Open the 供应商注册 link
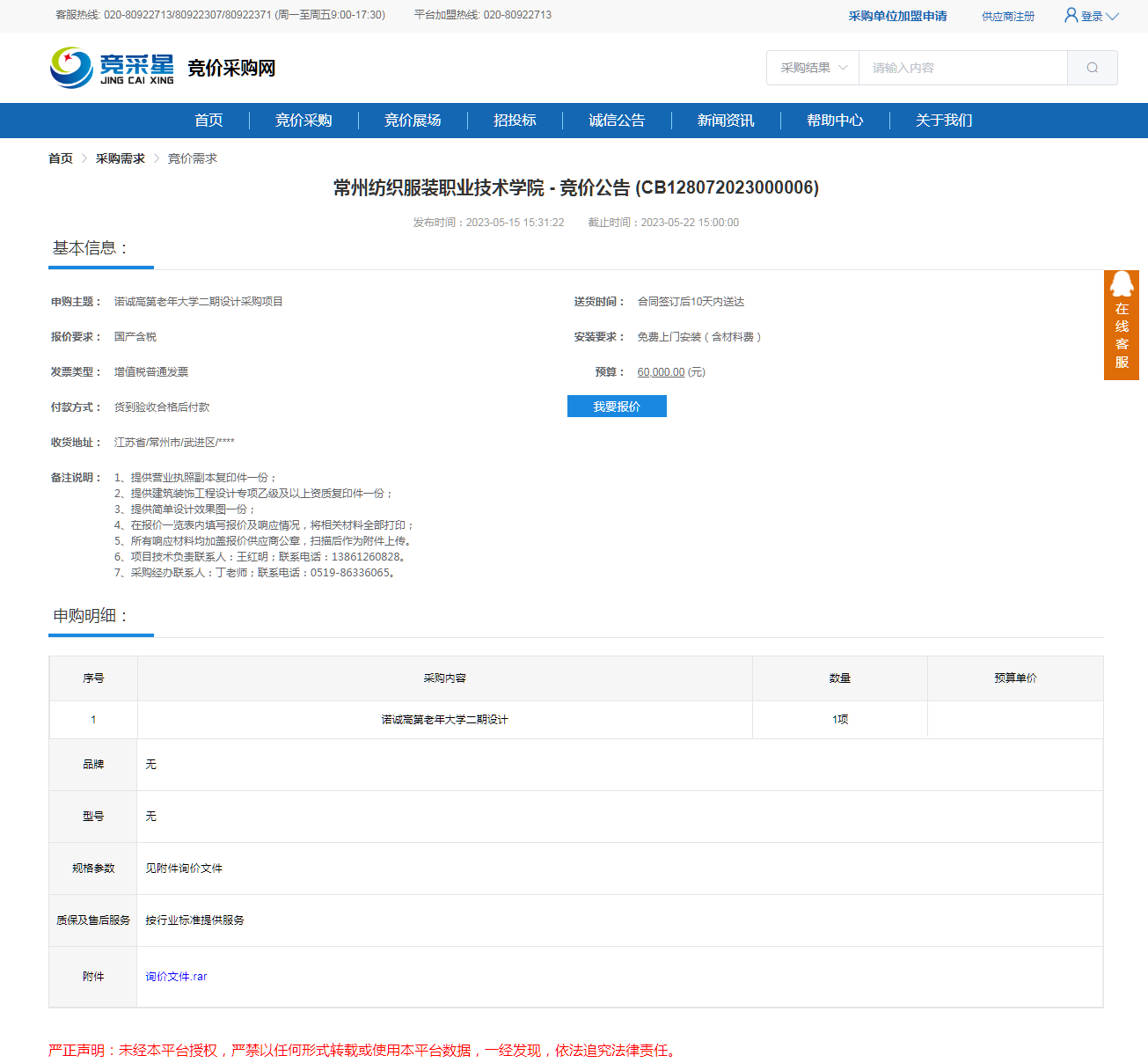The width and height of the screenshot is (1148, 1063). (1008, 17)
